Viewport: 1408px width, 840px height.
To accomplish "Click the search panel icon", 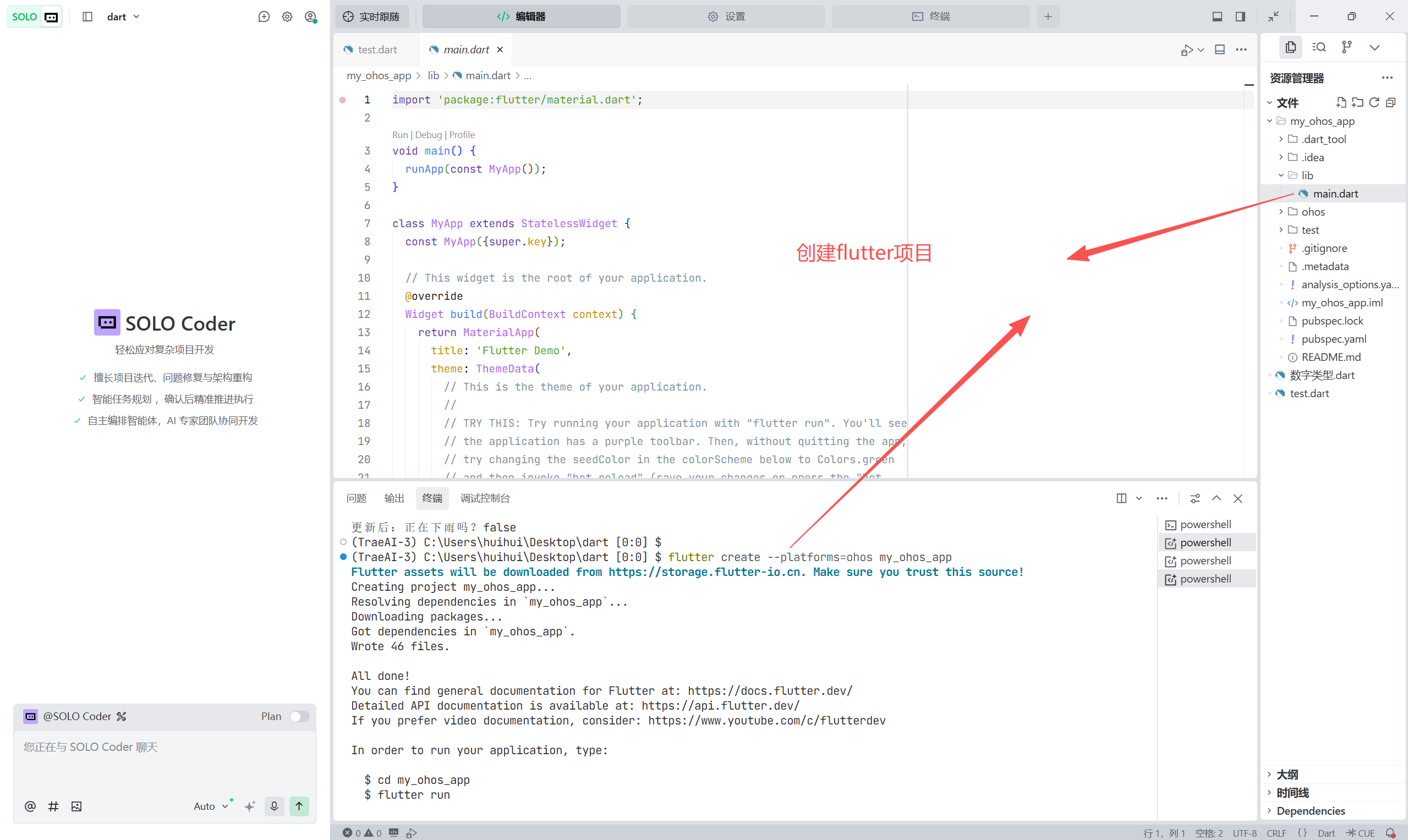I will coord(1318,47).
